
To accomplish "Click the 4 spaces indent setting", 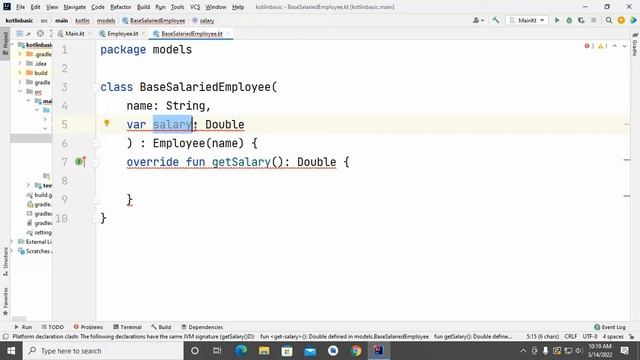I will click(x=613, y=336).
